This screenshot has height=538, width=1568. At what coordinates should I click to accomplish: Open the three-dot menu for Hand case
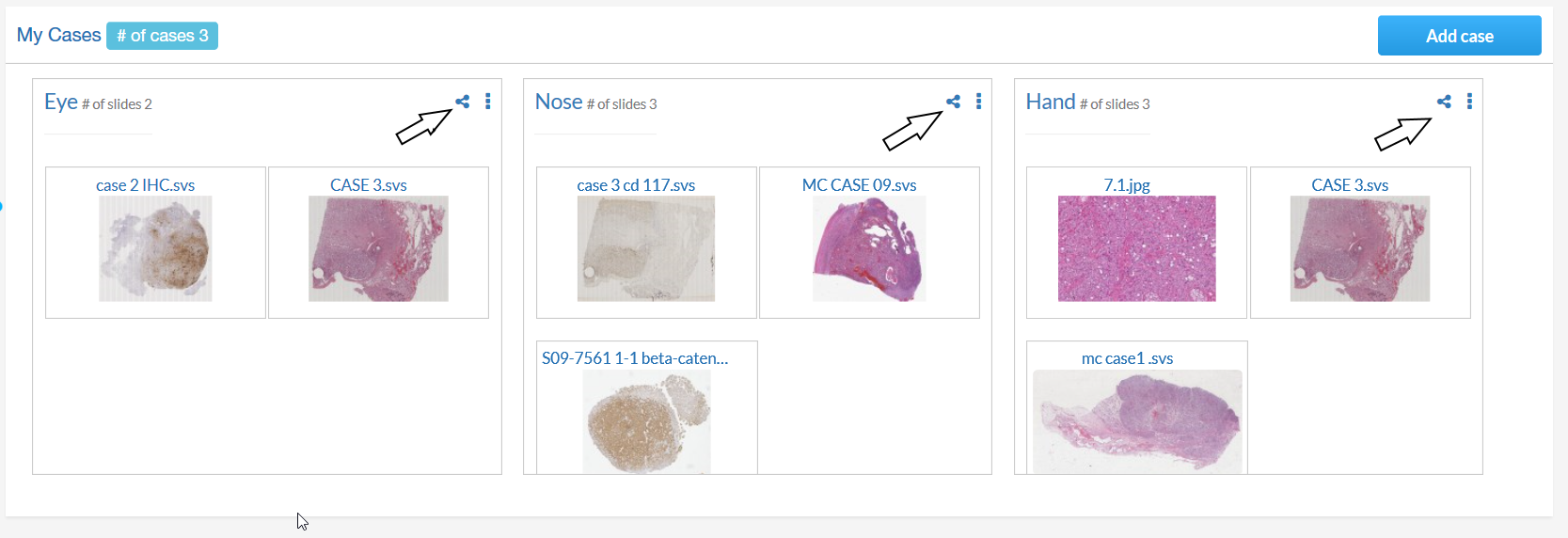pyautogui.click(x=1469, y=102)
